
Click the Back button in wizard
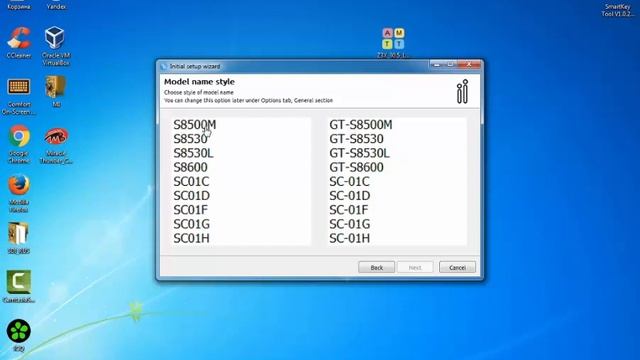[376, 267]
